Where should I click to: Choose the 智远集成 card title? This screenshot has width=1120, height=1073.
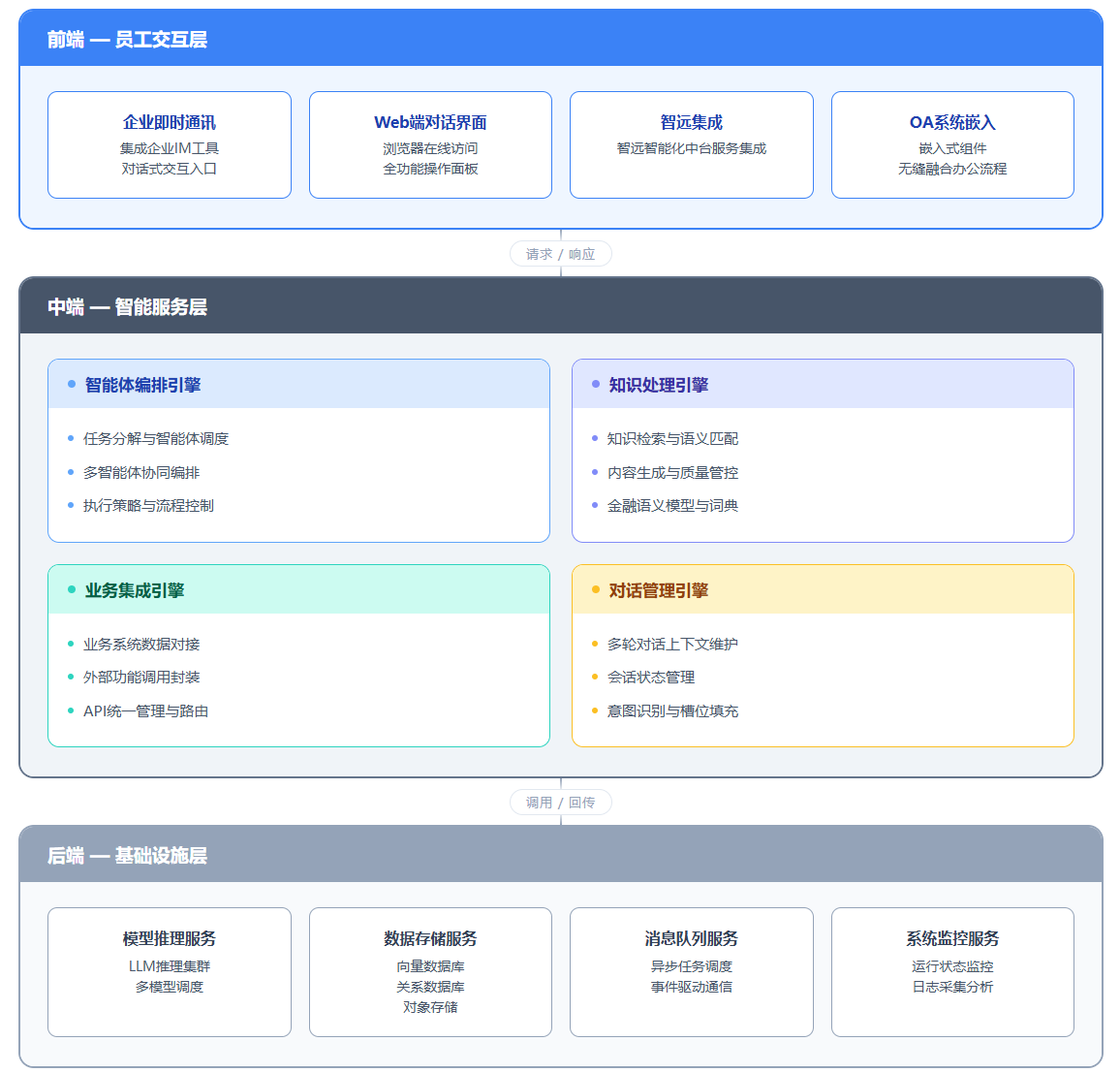pyautogui.click(x=692, y=122)
